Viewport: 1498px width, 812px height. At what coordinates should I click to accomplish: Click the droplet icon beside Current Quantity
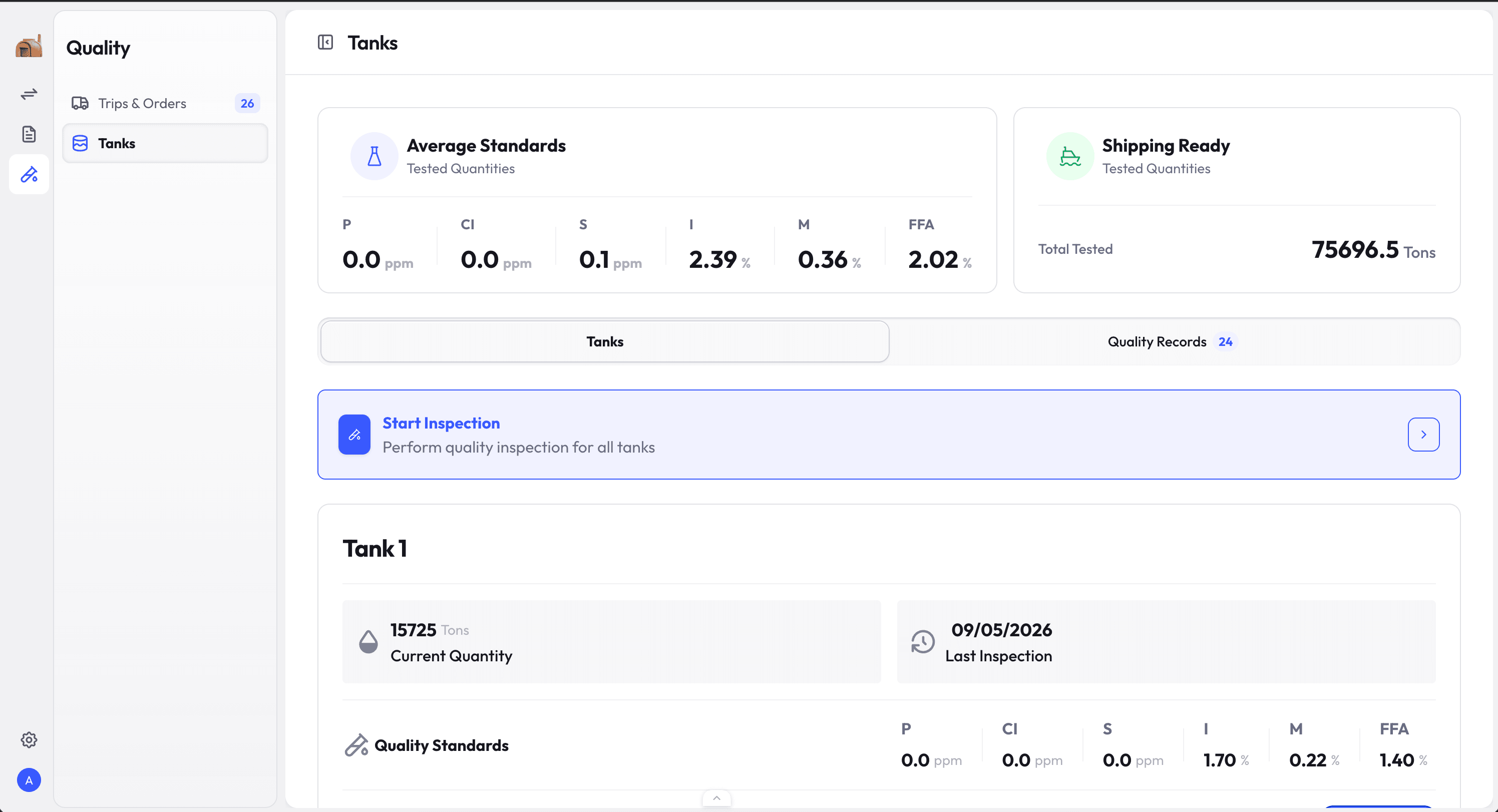(x=368, y=642)
